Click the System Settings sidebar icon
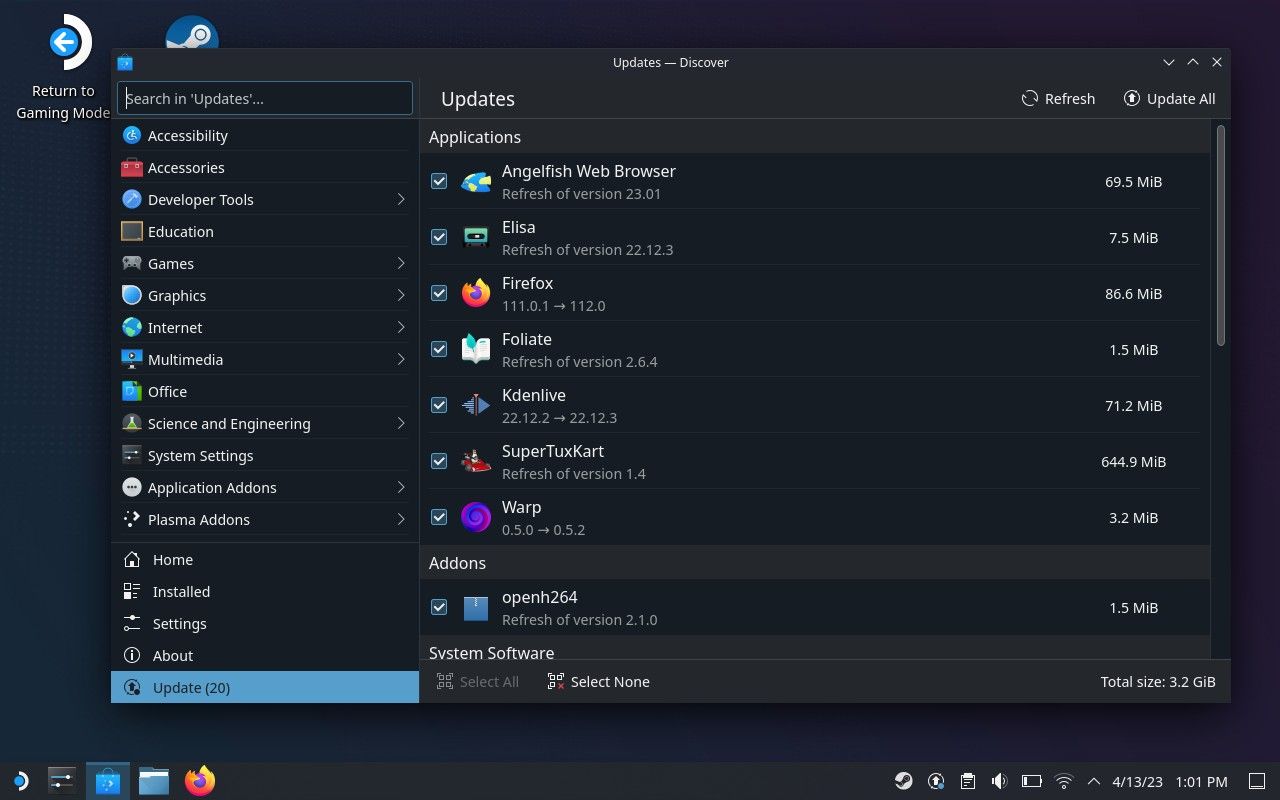The height and width of the screenshot is (800, 1280). click(x=132, y=456)
